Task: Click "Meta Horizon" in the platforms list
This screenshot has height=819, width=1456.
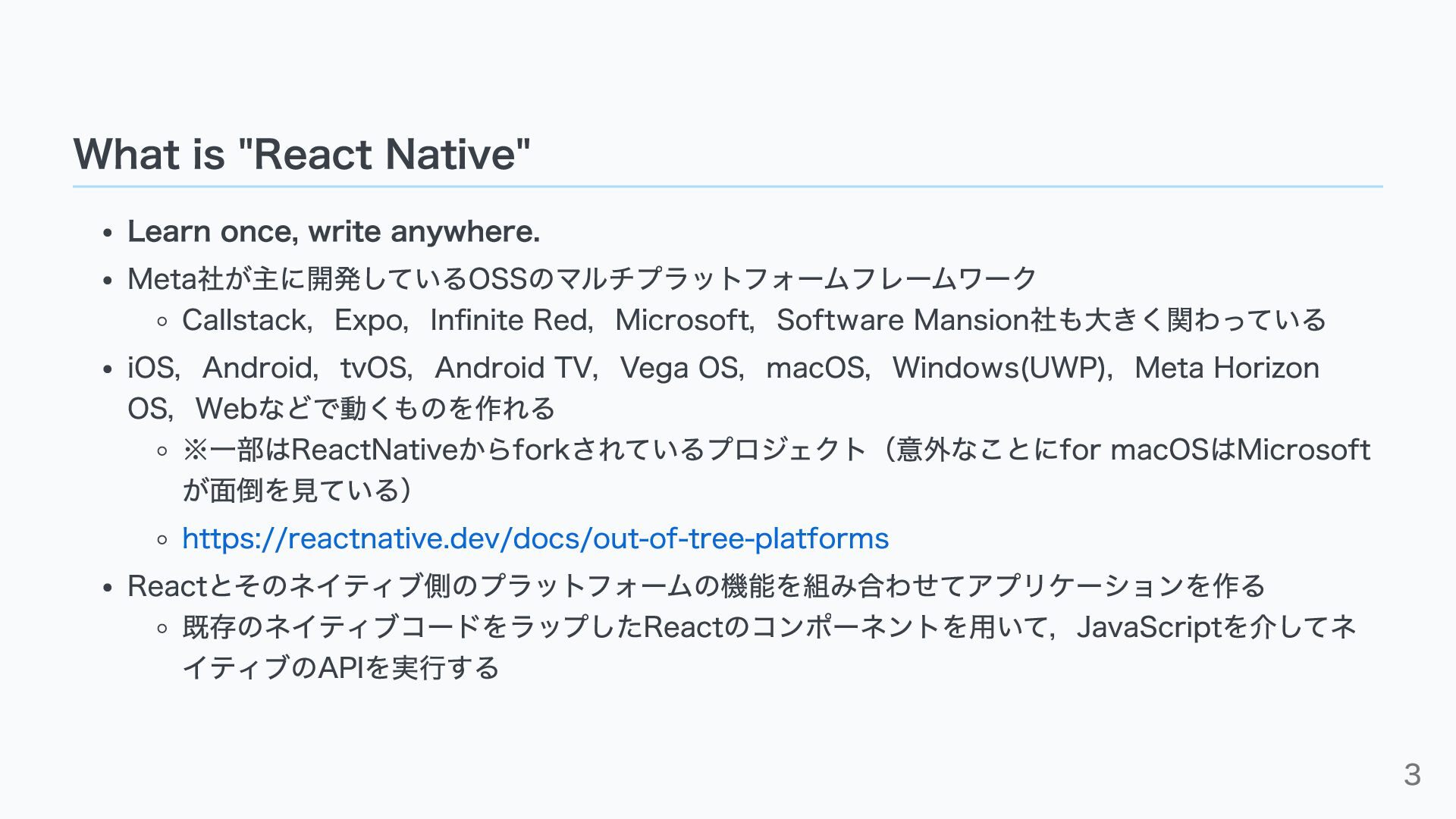Action: tap(1226, 368)
